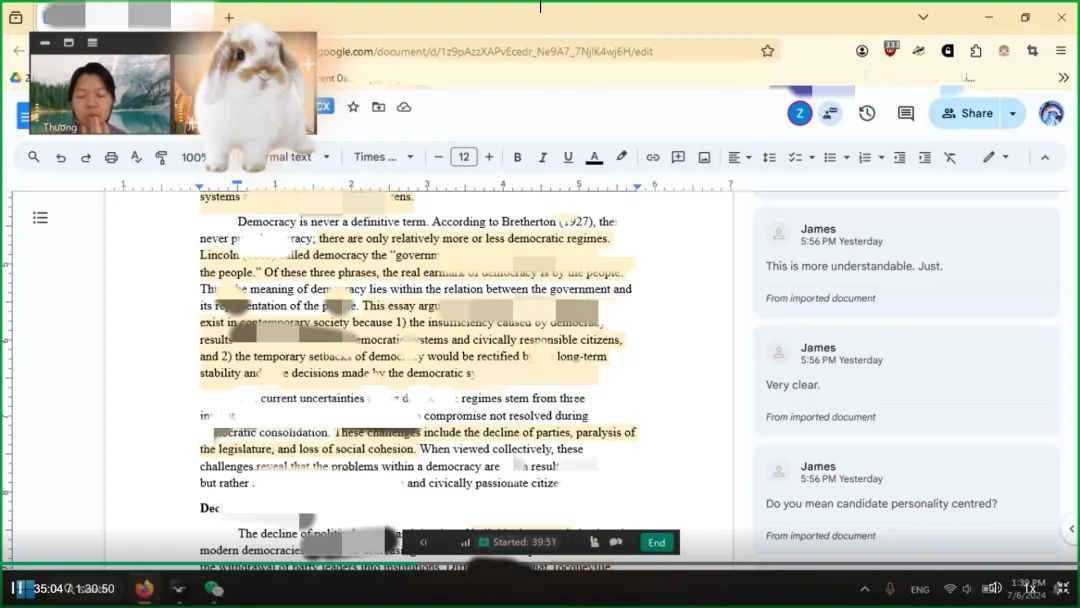Decrease indent of the paragraph
Screen dimensions: 1080x608
(900, 158)
